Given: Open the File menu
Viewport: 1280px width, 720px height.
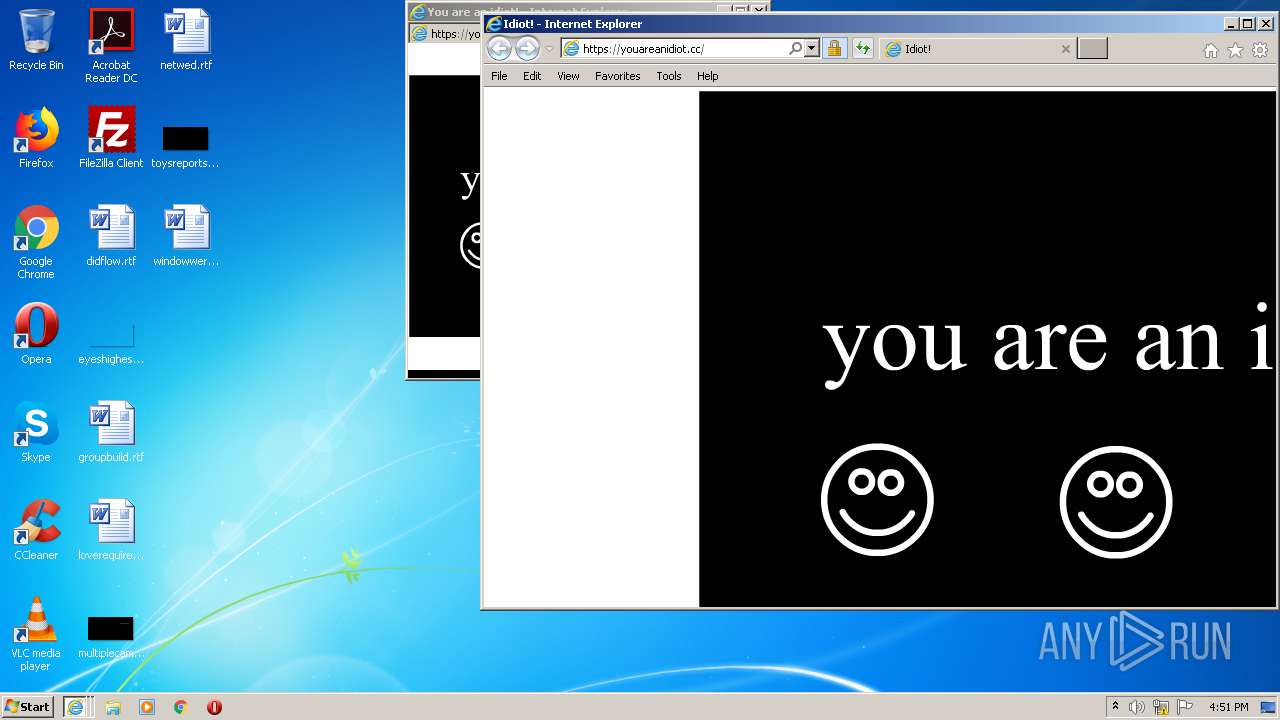Looking at the screenshot, I should pyautogui.click(x=499, y=76).
